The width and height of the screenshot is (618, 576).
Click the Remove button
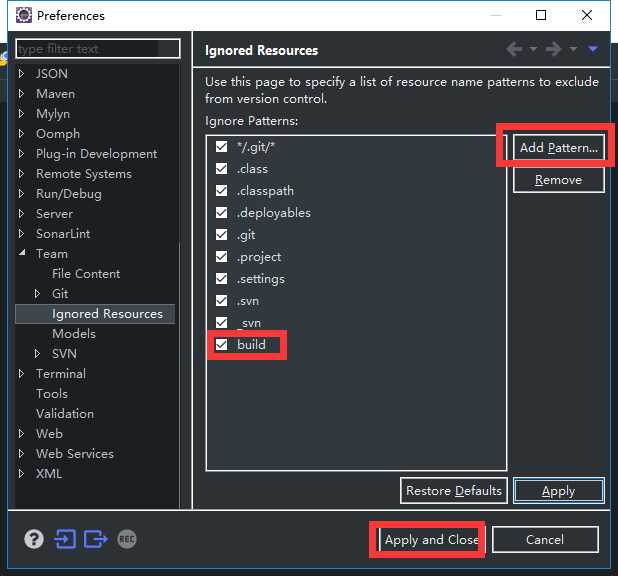tap(558, 180)
